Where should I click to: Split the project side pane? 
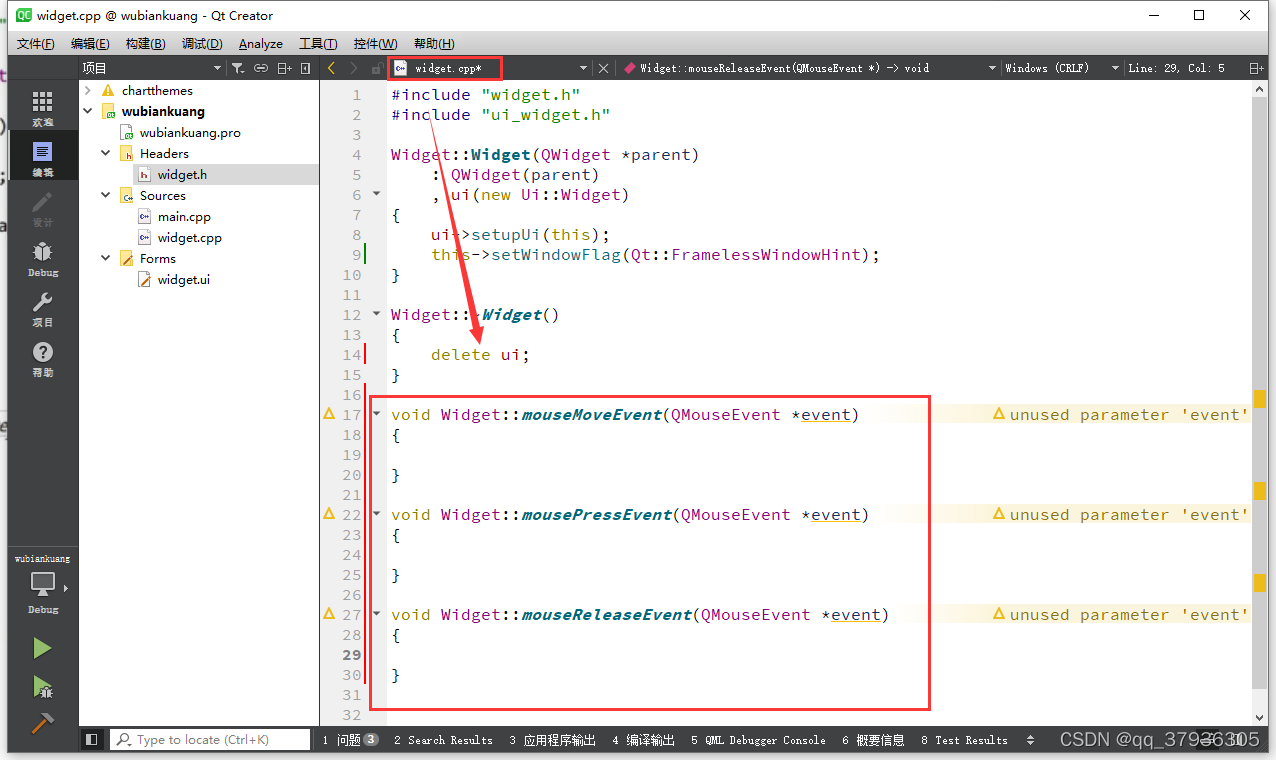(x=285, y=68)
